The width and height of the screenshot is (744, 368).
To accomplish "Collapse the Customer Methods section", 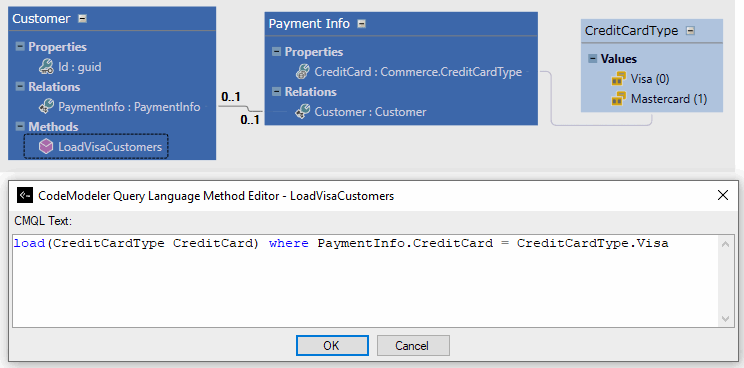I will [20, 127].
